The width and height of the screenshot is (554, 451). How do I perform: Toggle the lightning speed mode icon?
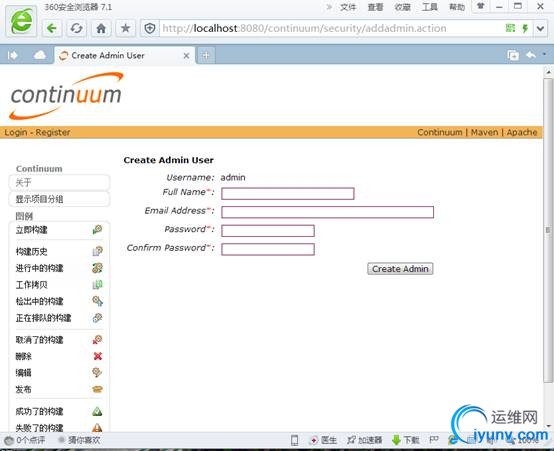[x=525, y=28]
